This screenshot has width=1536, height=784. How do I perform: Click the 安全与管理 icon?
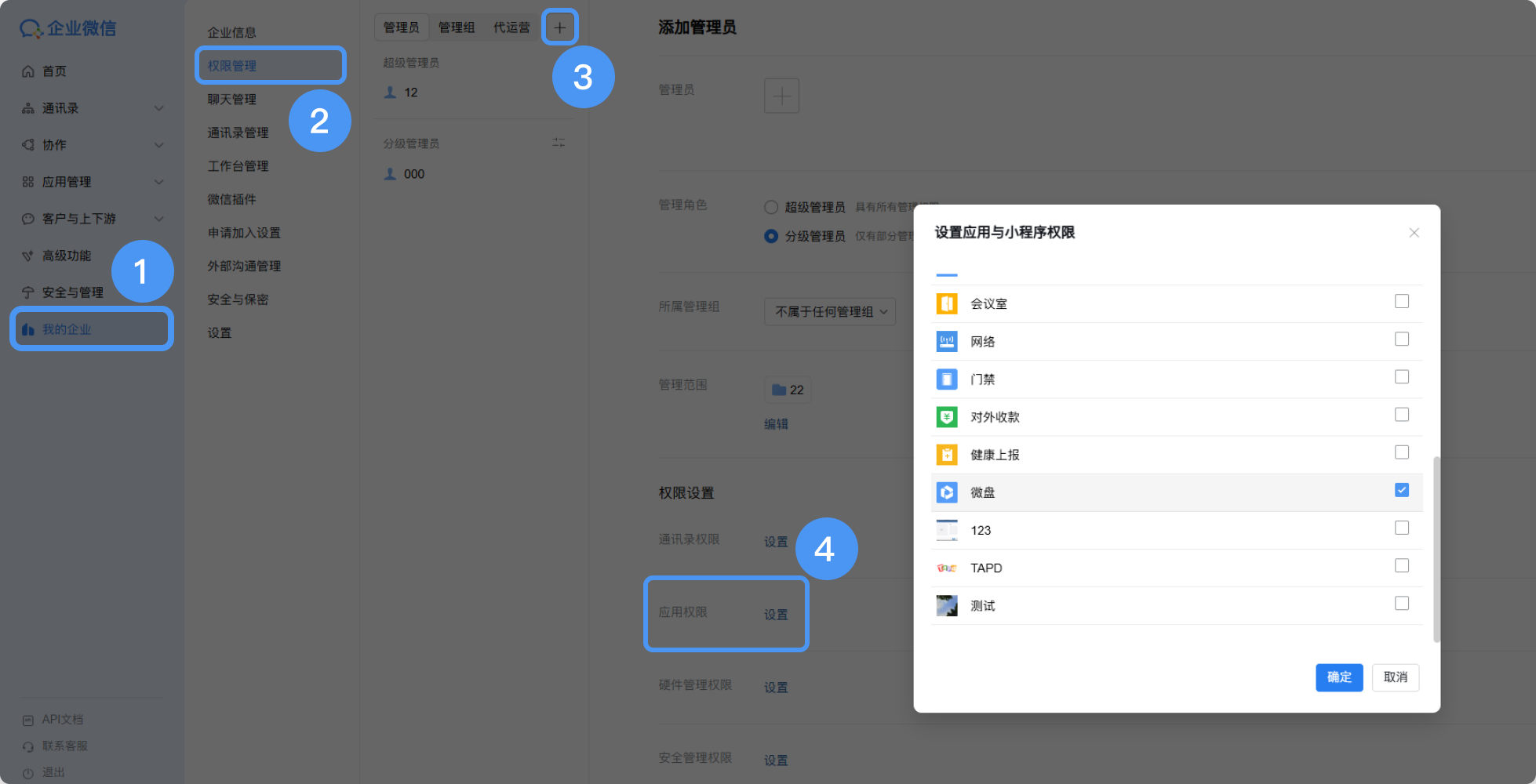point(28,292)
